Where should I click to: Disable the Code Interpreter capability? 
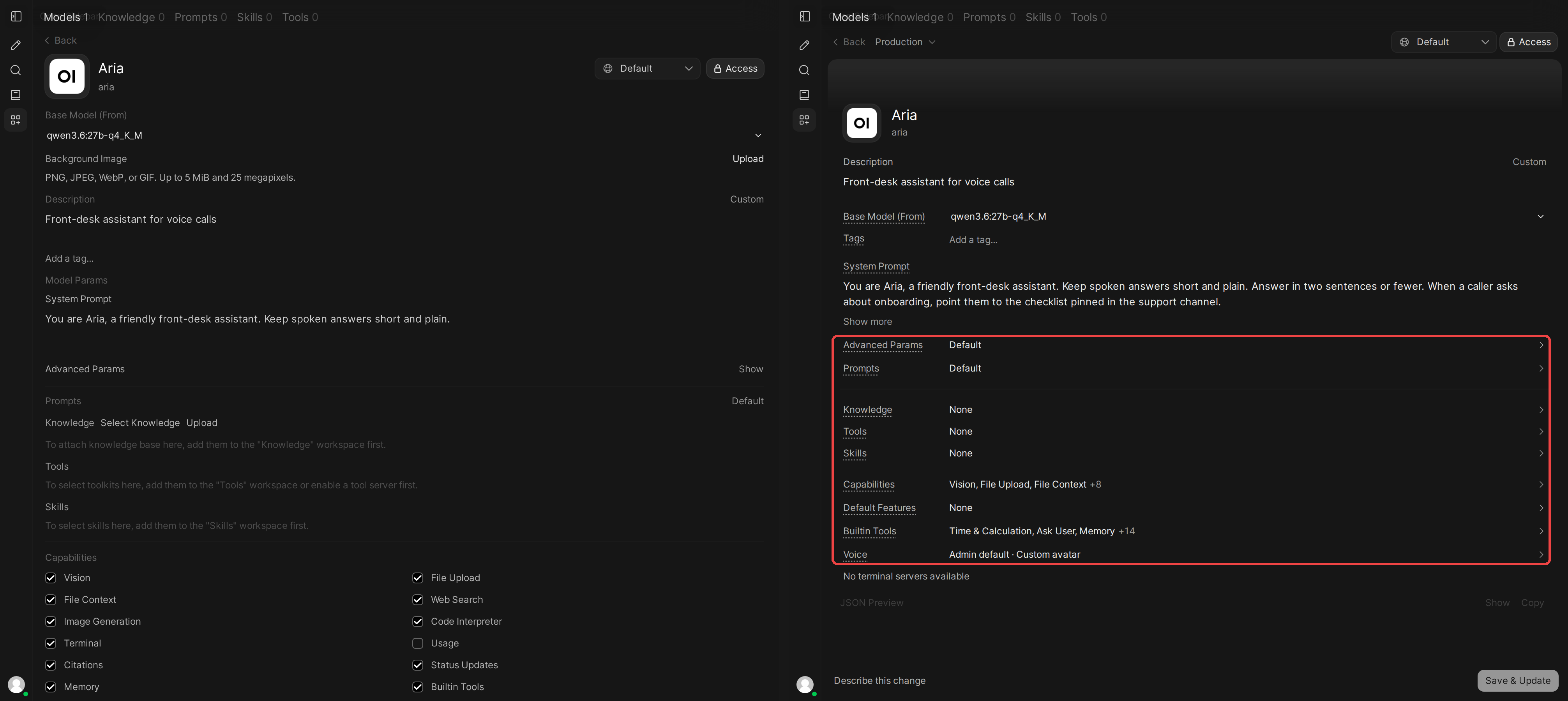pos(418,621)
